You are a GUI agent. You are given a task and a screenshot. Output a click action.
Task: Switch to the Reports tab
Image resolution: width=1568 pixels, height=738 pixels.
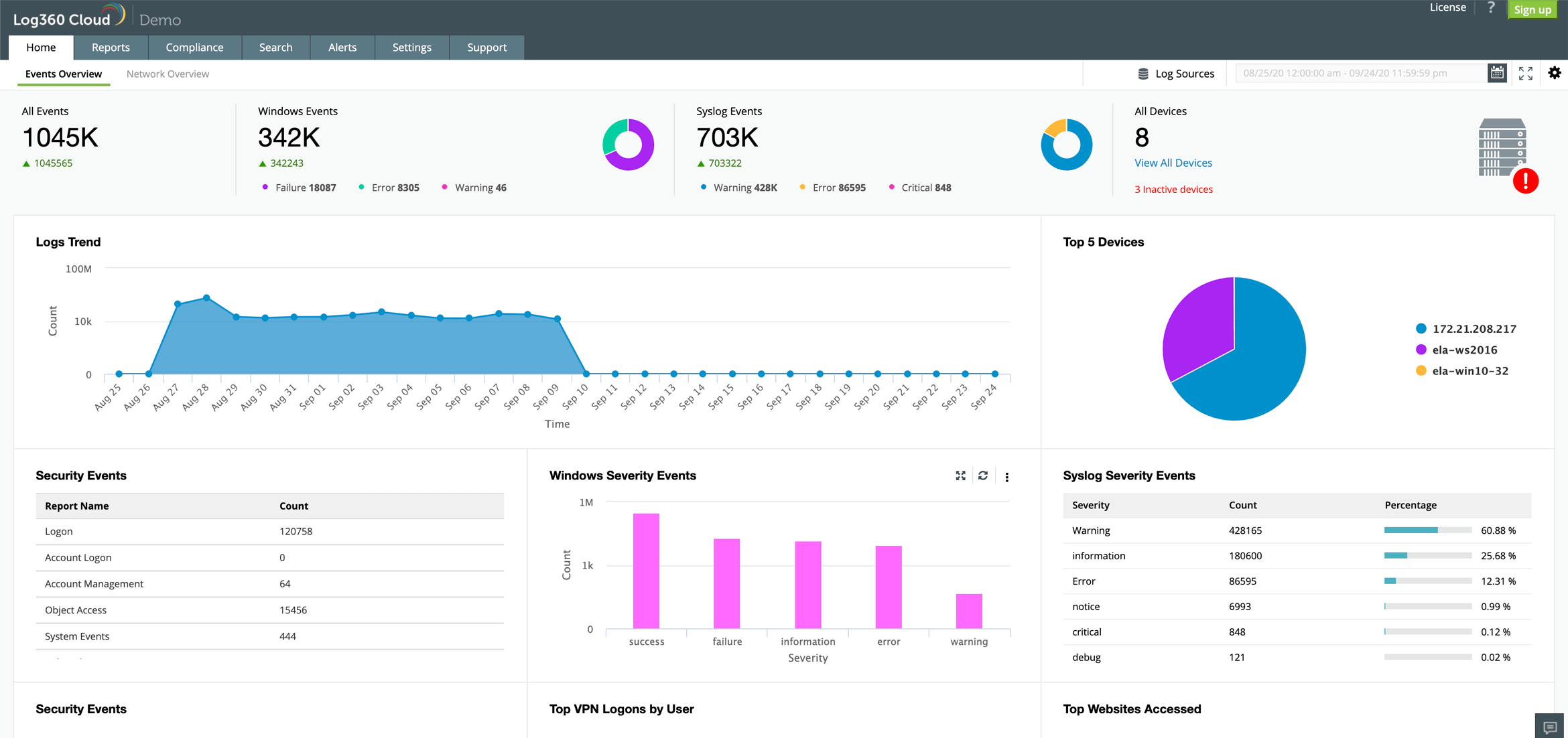coord(110,47)
